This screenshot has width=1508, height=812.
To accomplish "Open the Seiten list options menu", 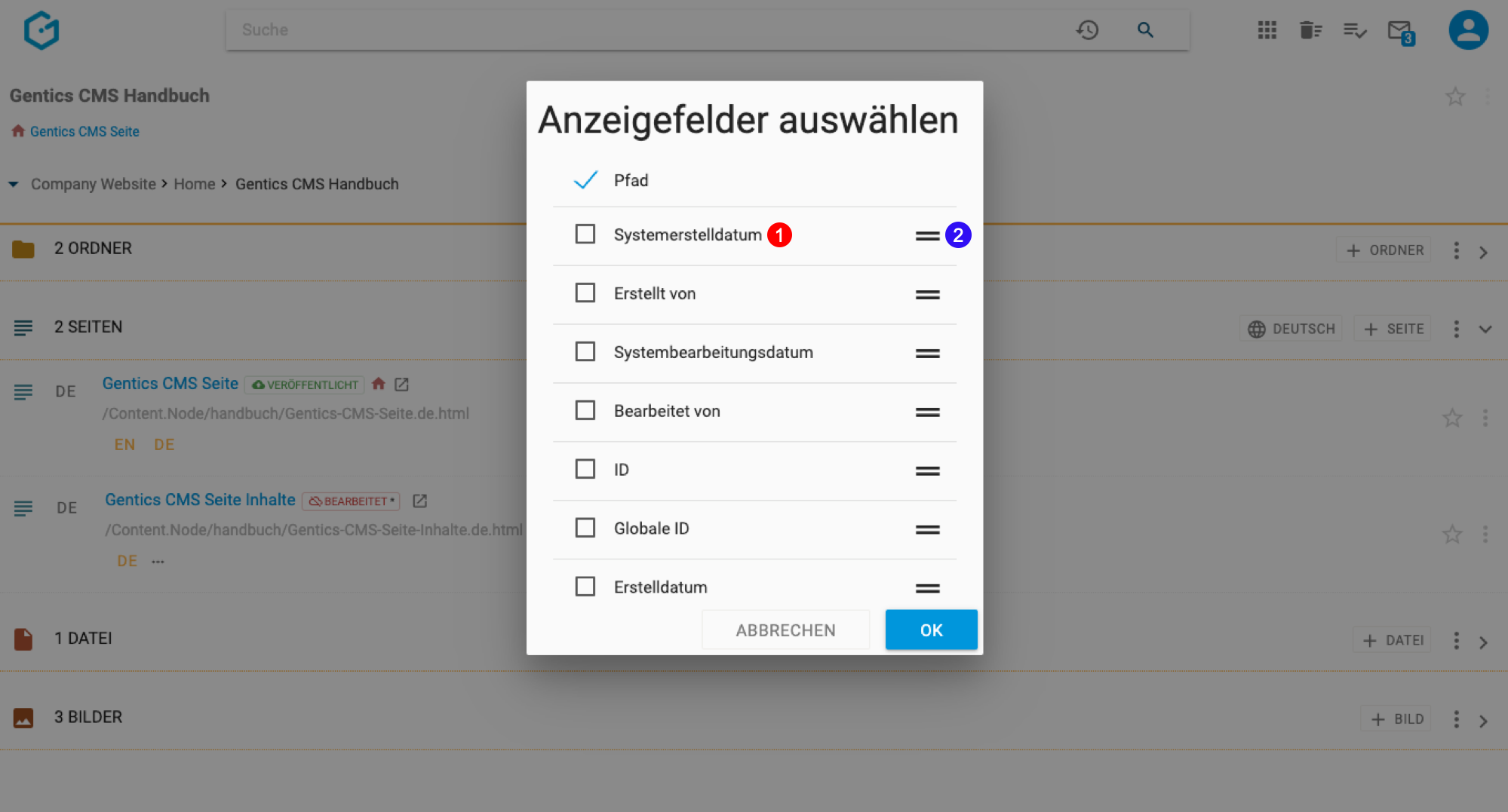I will (1456, 329).
